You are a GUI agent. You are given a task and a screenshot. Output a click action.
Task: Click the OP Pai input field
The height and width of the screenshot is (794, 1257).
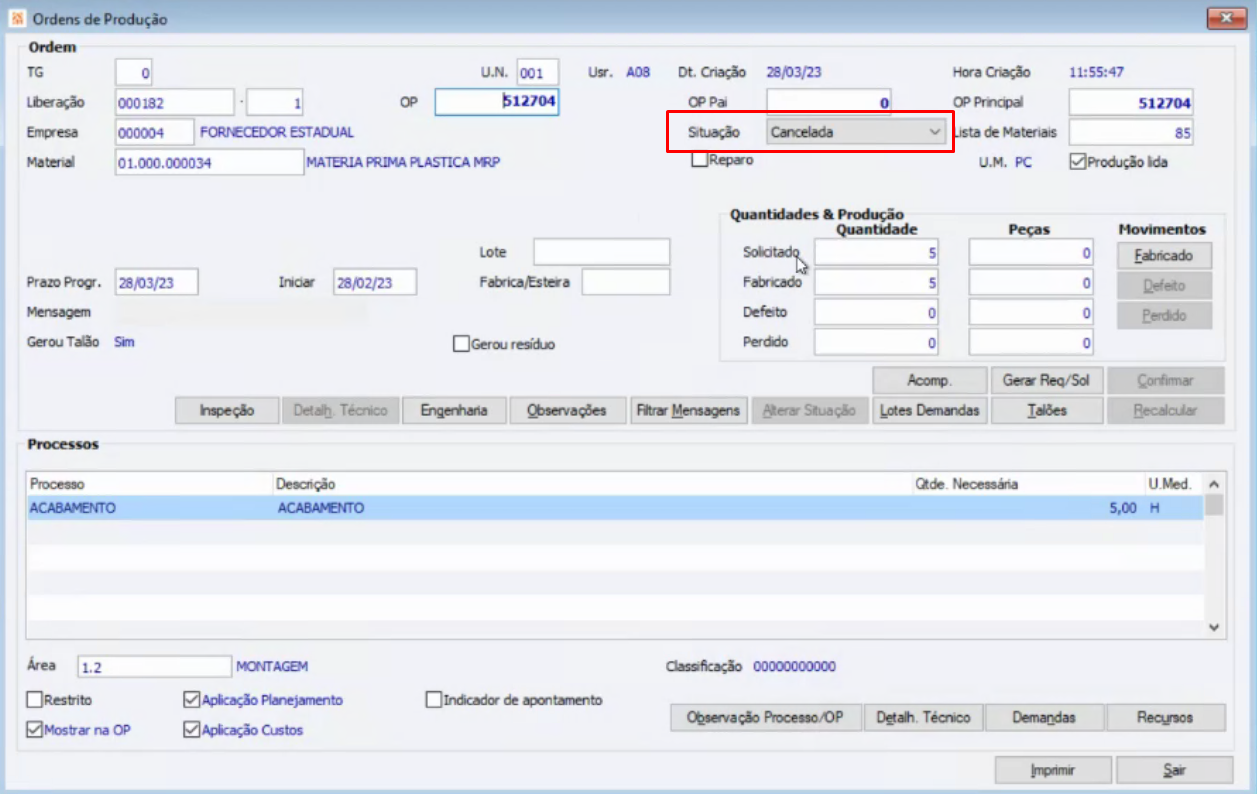pyautogui.click(x=829, y=103)
